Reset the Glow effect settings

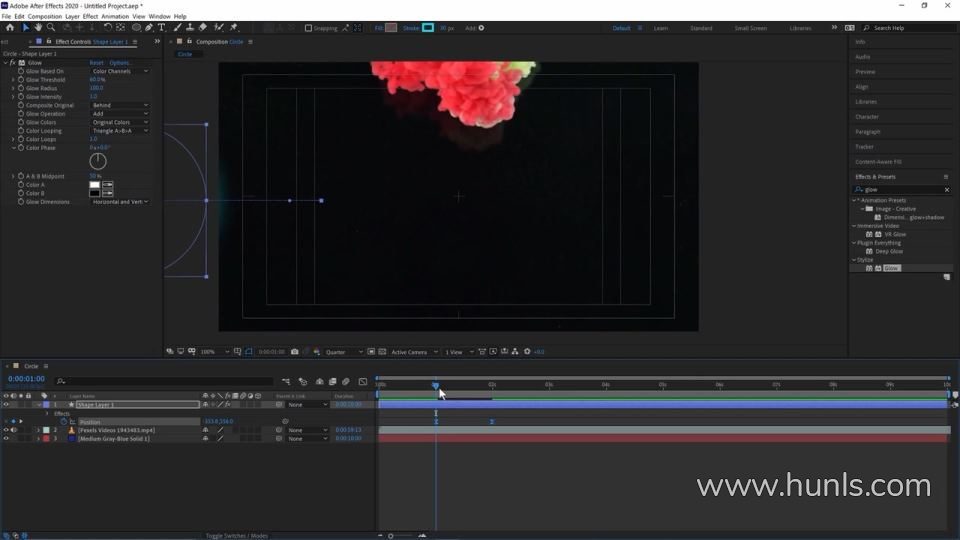[96, 63]
